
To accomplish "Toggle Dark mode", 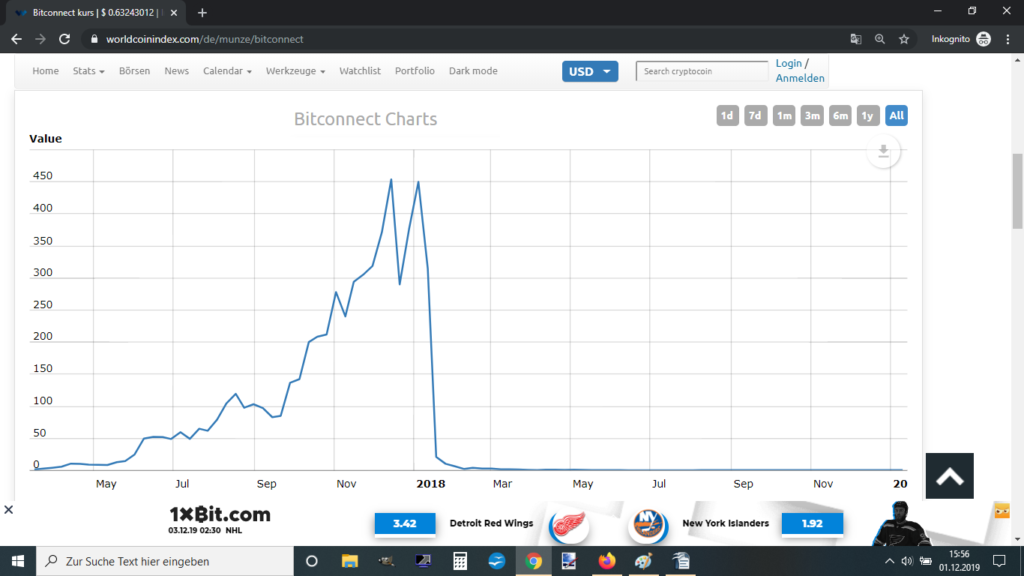I will coord(473,71).
